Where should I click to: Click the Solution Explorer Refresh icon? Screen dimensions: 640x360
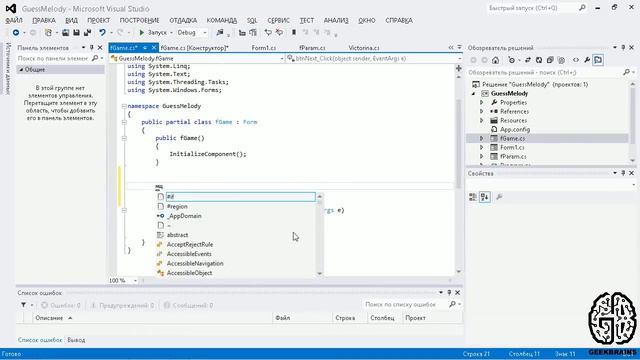click(x=539, y=60)
